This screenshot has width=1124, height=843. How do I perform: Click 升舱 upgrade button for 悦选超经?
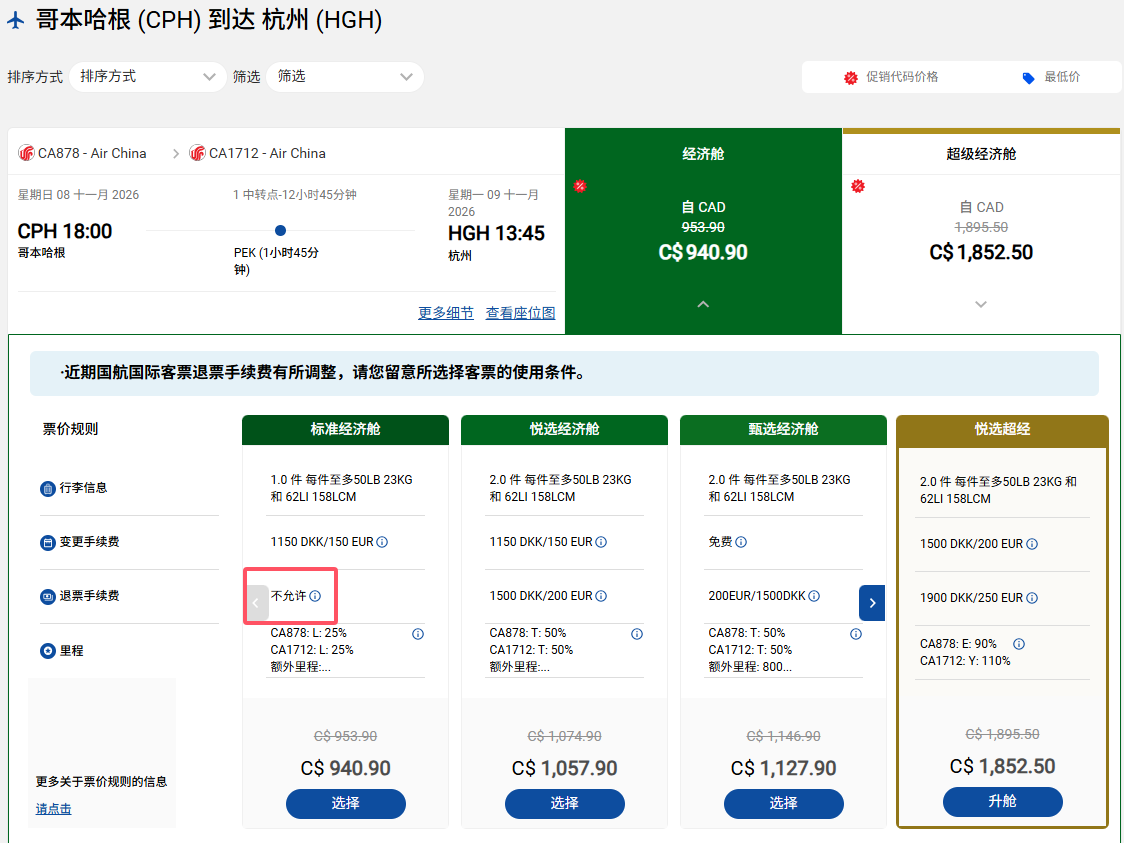1002,801
